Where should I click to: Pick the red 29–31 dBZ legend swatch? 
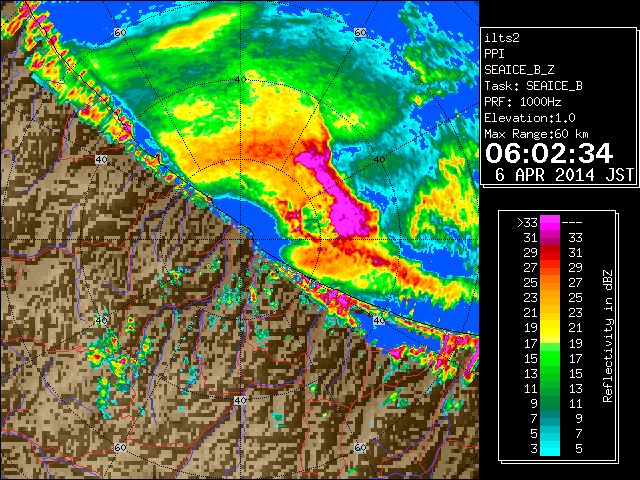(x=550, y=253)
